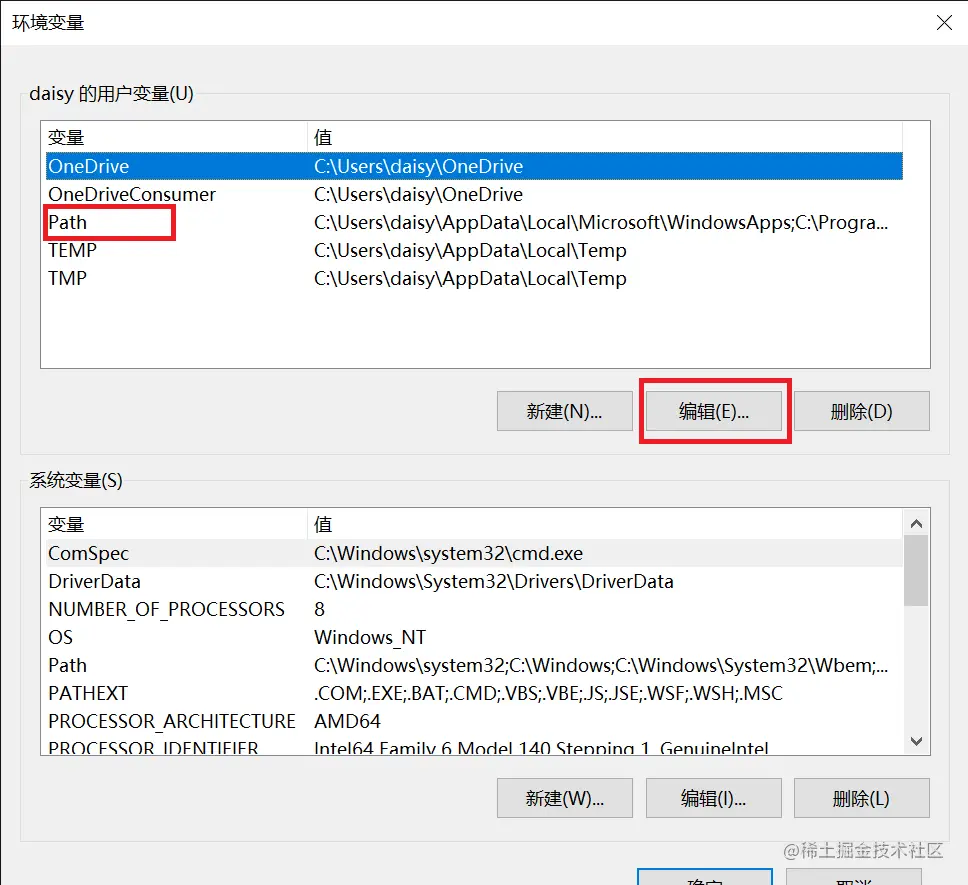Click the system variables 删除(L) button
The image size is (968, 885).
tap(862, 798)
